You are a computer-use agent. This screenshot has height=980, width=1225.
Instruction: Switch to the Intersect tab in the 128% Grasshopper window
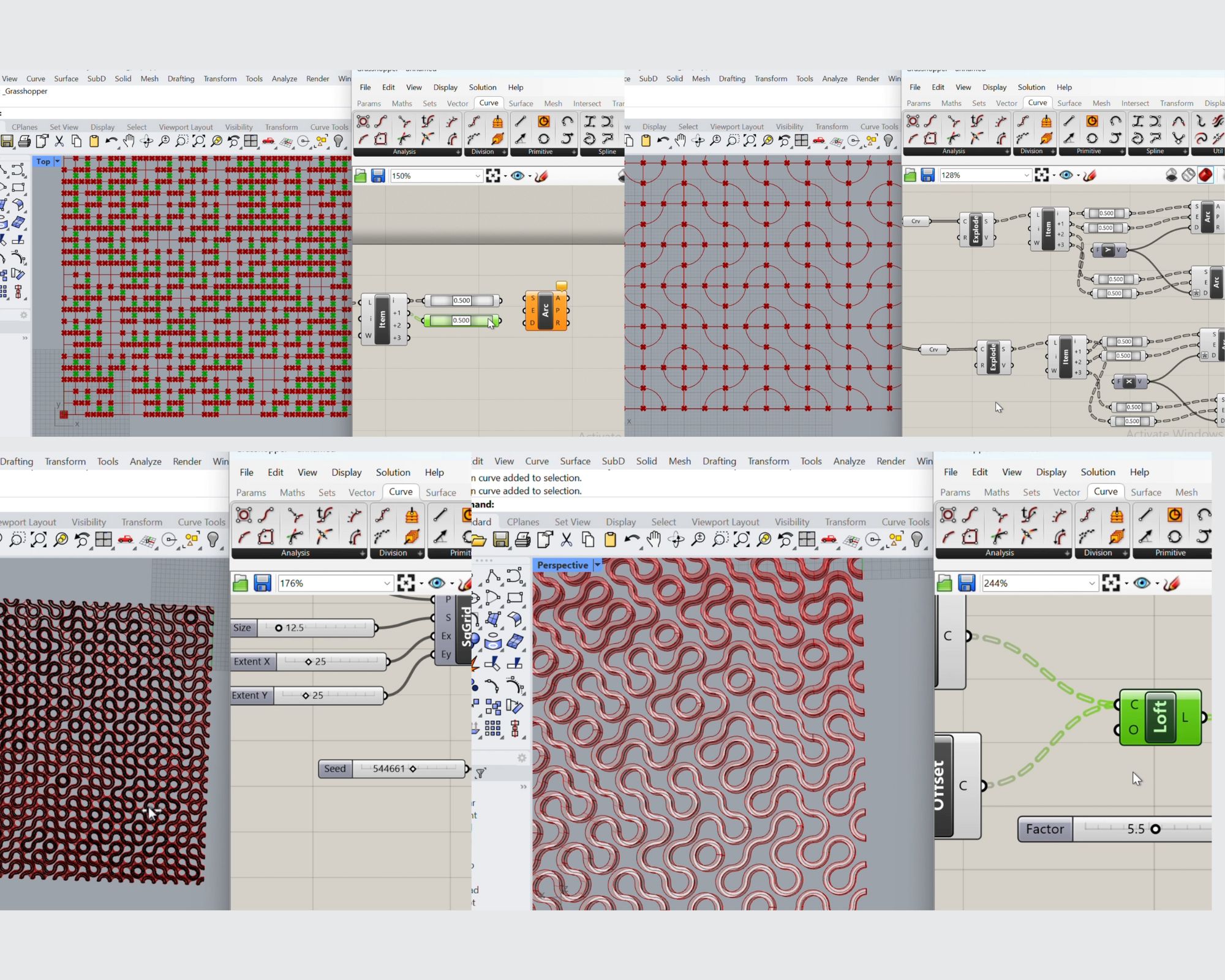(1135, 103)
